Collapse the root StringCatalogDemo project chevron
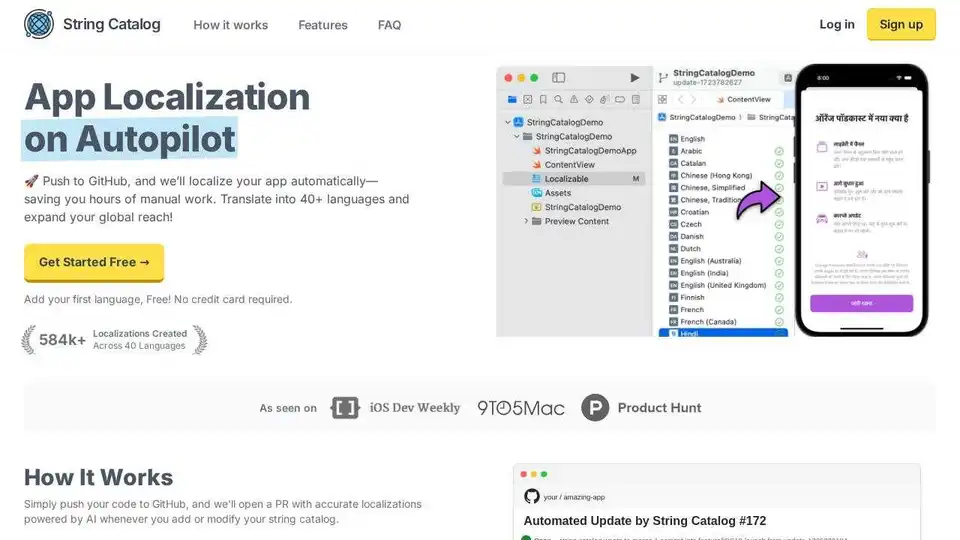 point(508,122)
